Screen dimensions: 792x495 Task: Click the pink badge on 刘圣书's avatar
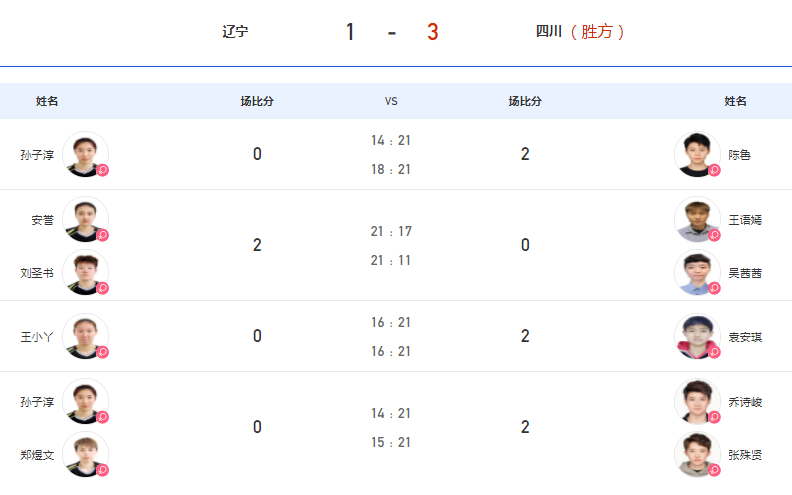pyautogui.click(x=103, y=288)
